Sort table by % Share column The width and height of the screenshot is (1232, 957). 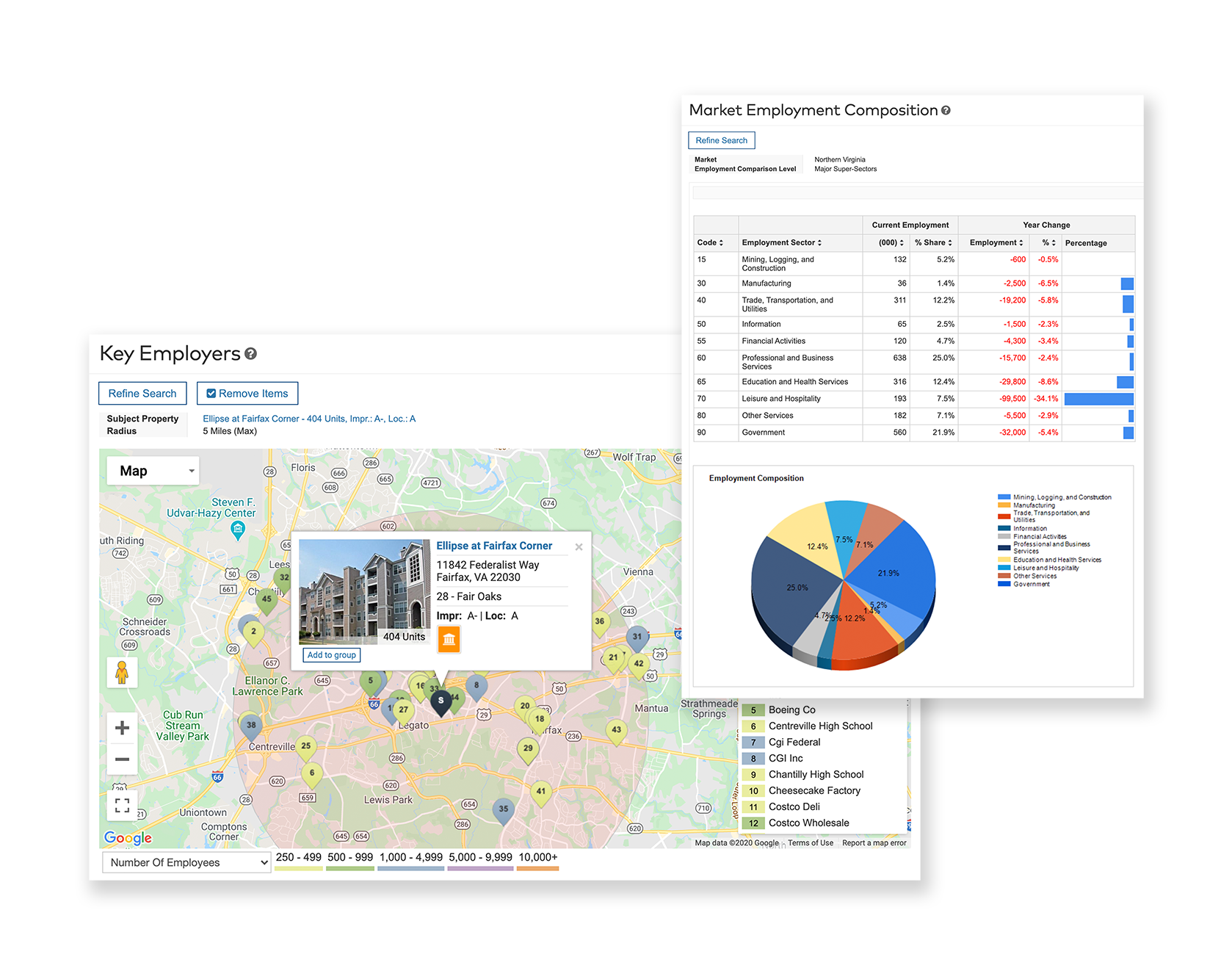pos(932,243)
